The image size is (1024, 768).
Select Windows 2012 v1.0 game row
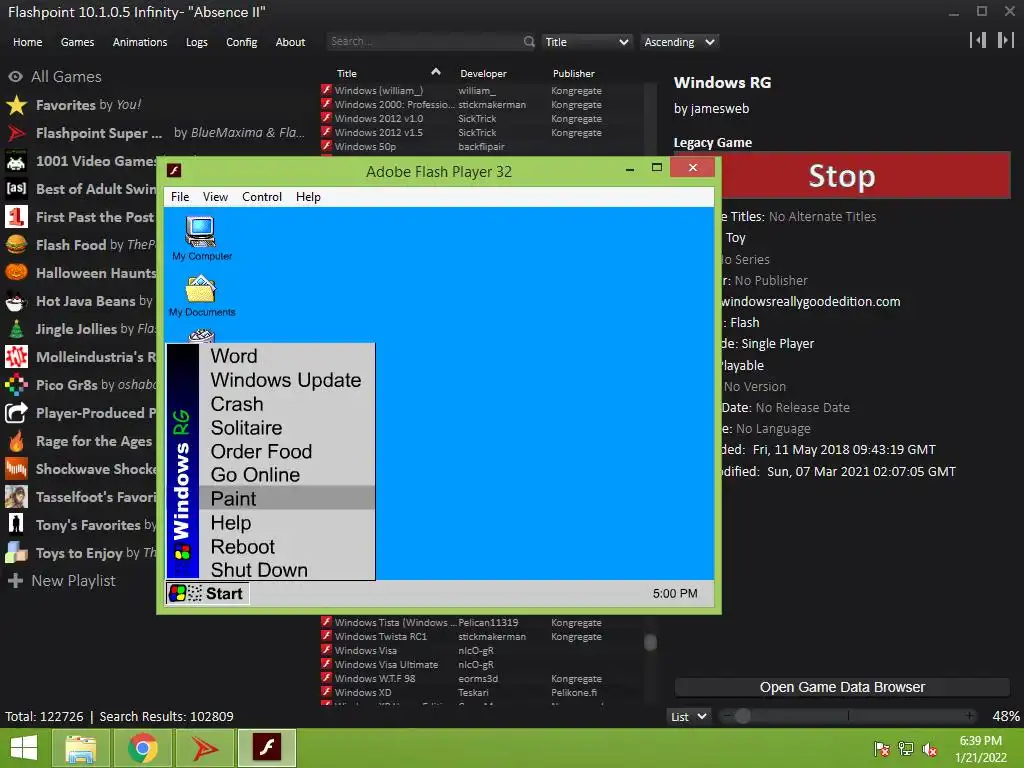pos(482,118)
